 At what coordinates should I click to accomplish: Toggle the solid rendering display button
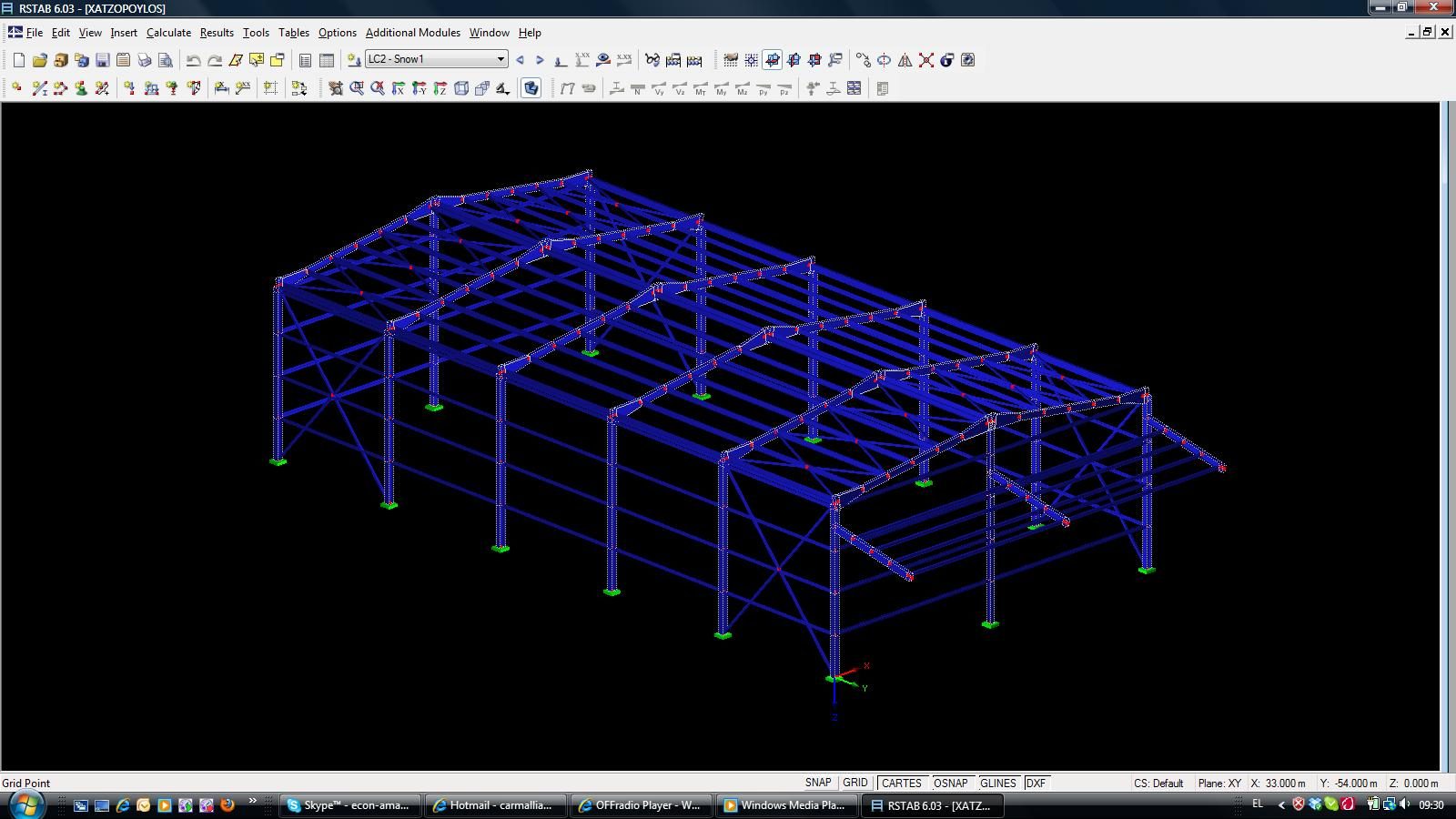click(x=531, y=88)
